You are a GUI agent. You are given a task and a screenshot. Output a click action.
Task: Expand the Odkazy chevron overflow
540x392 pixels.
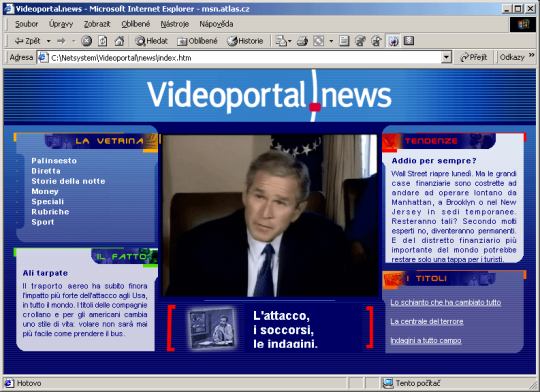point(531,55)
